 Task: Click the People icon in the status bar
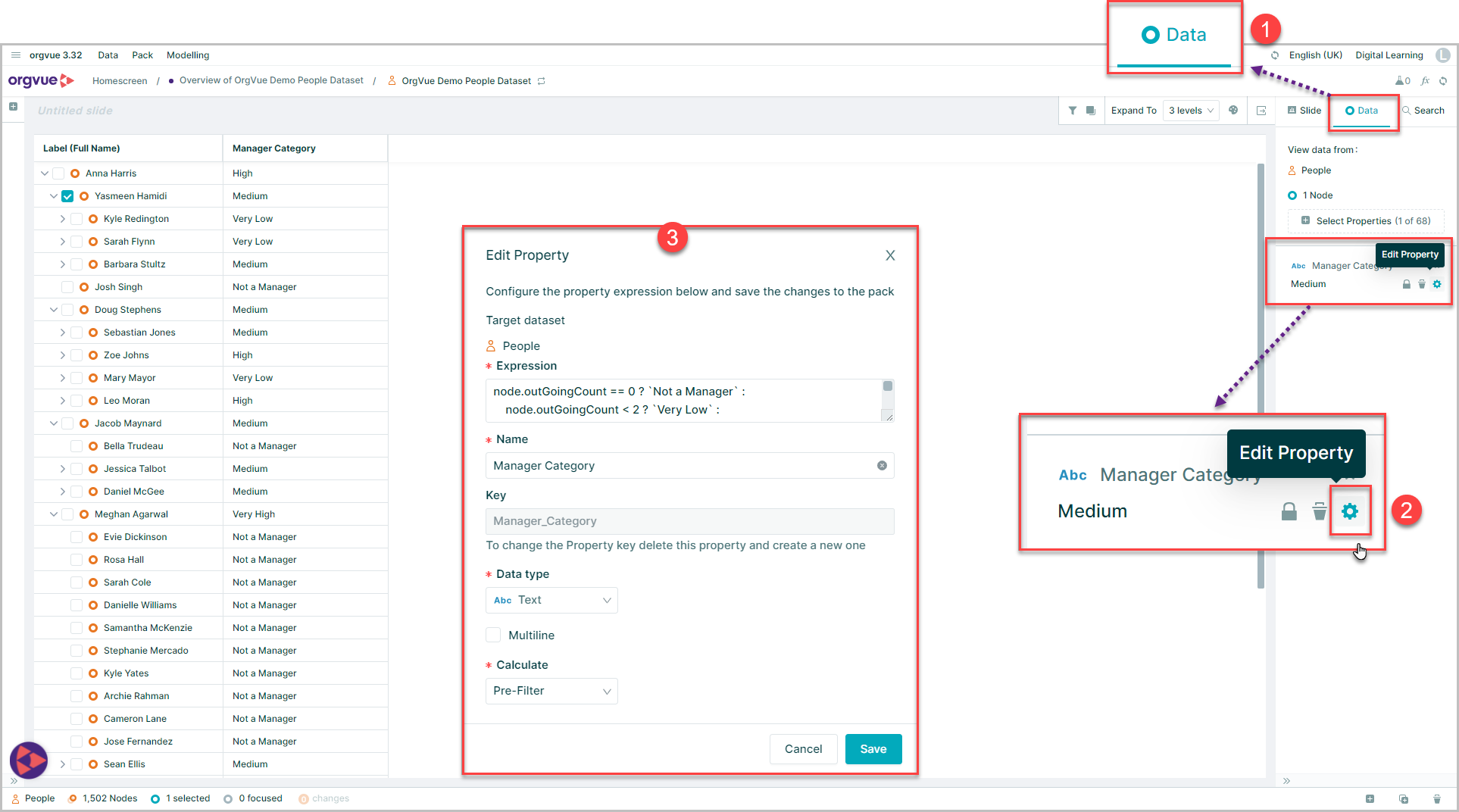[15, 798]
